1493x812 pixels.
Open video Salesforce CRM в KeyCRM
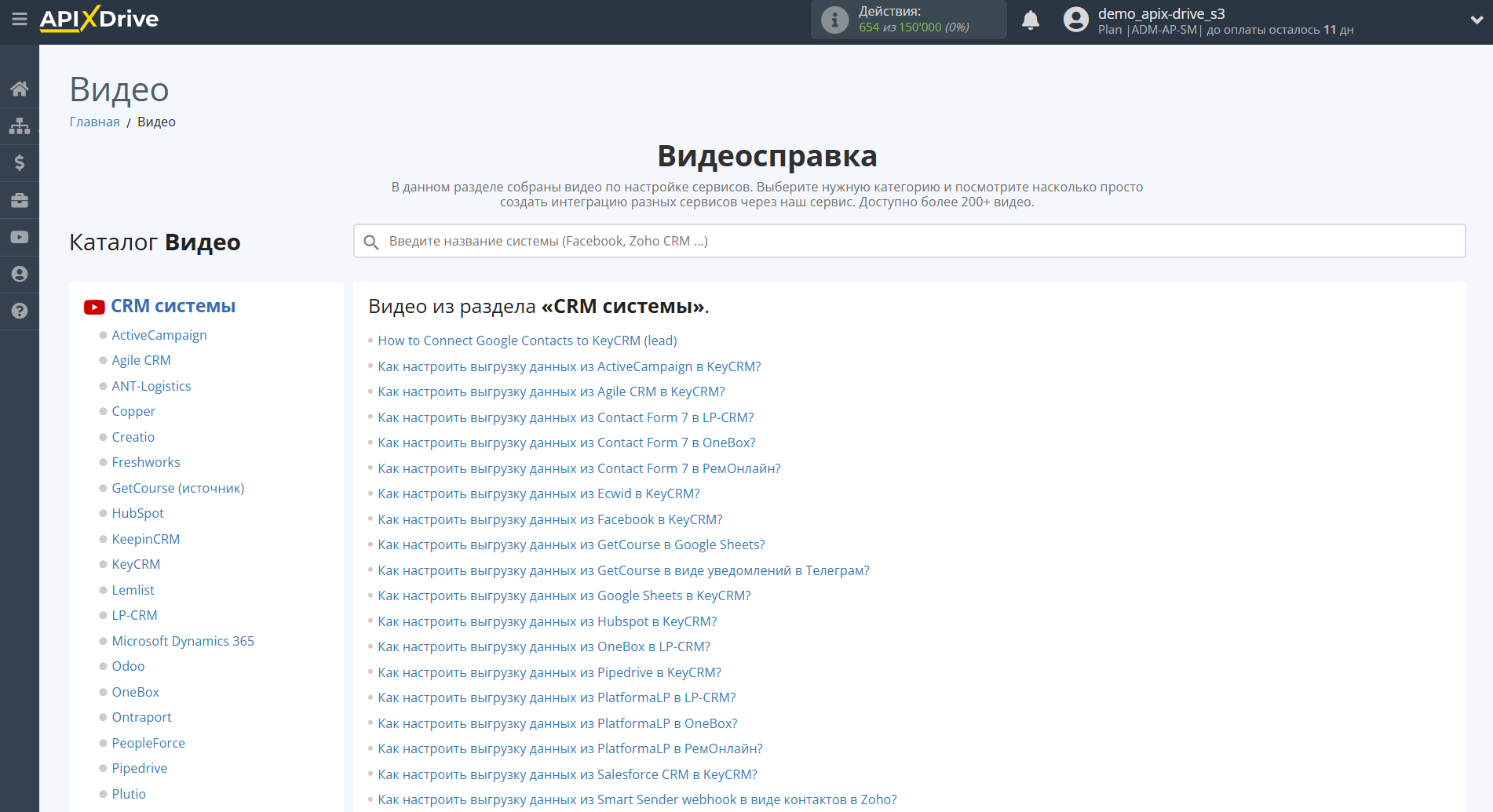568,774
